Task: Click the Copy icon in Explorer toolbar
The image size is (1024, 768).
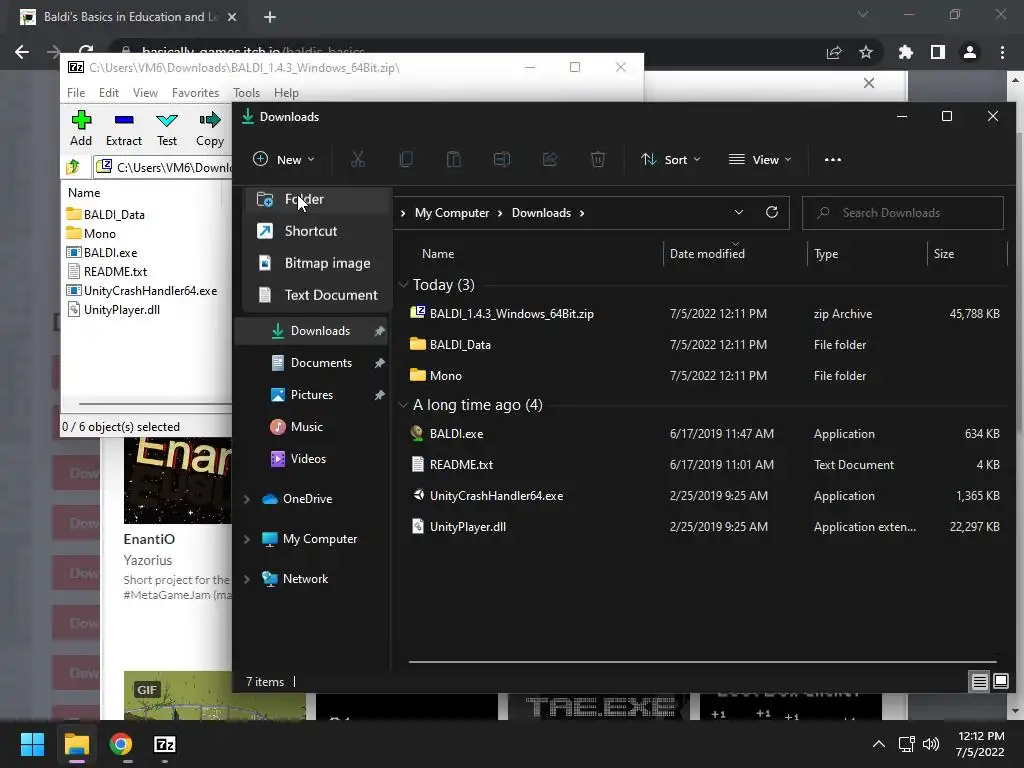Action: [406, 159]
